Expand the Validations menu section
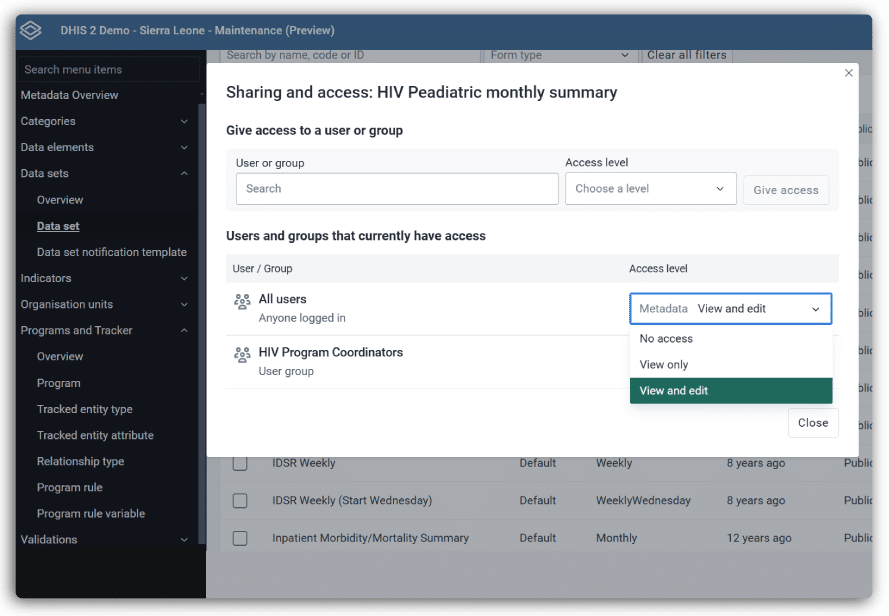This screenshot has height=616, width=889. point(184,539)
